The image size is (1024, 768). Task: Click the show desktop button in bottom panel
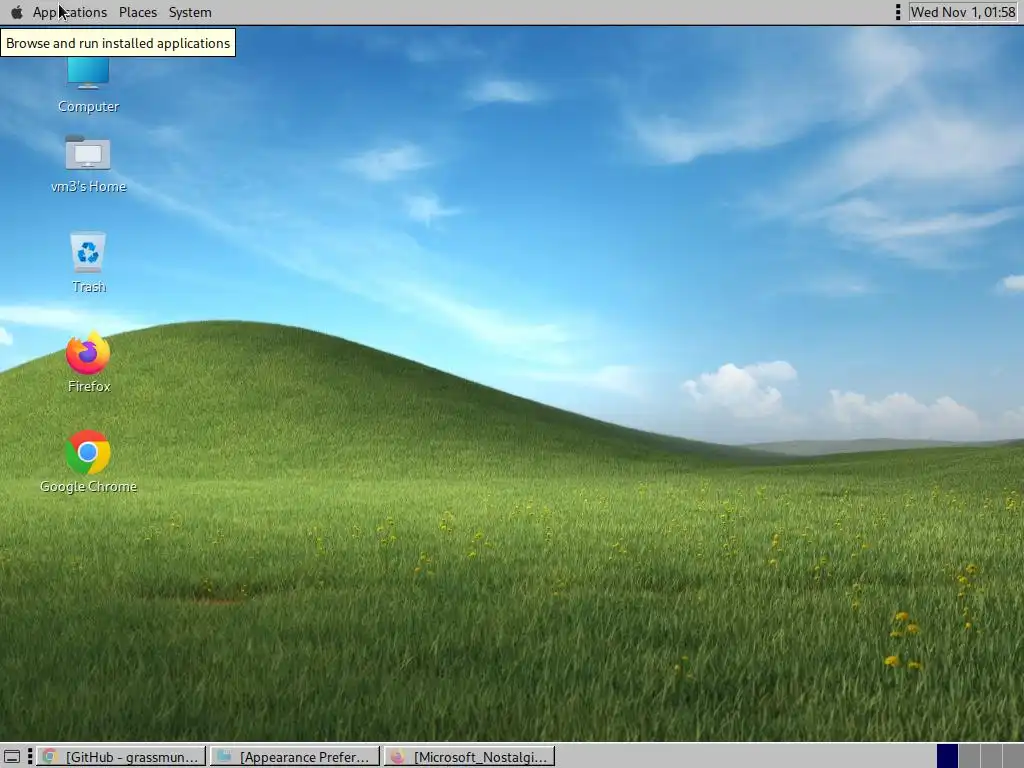point(12,757)
